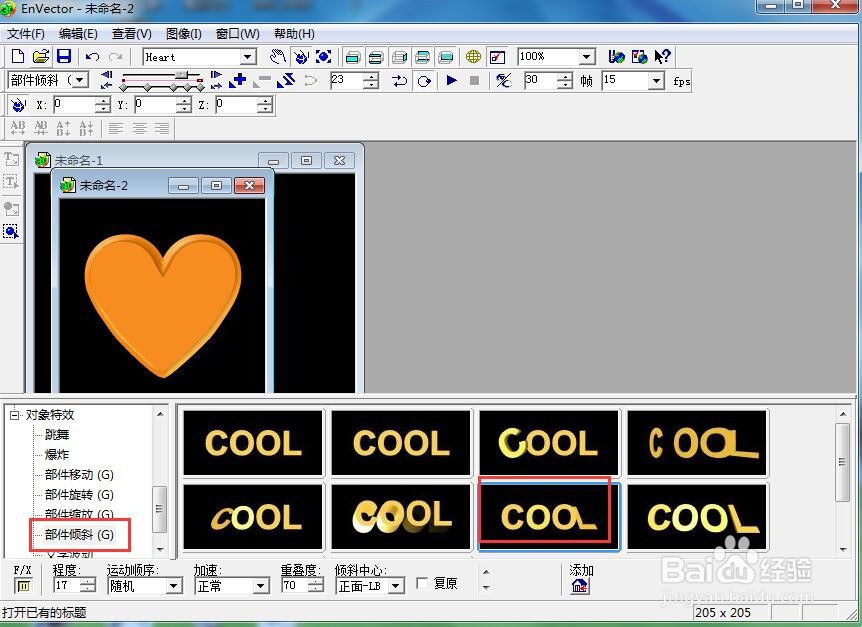Open the 100% zoom dropdown

coord(587,56)
